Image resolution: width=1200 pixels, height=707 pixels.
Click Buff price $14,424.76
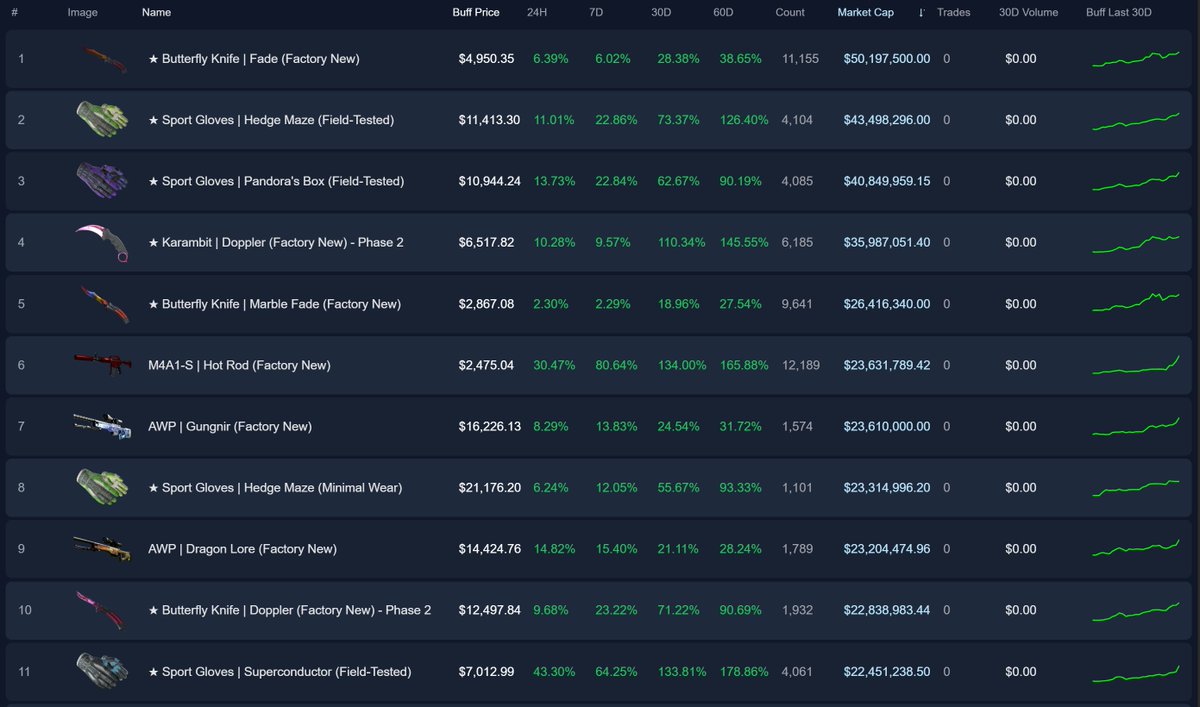(x=489, y=548)
